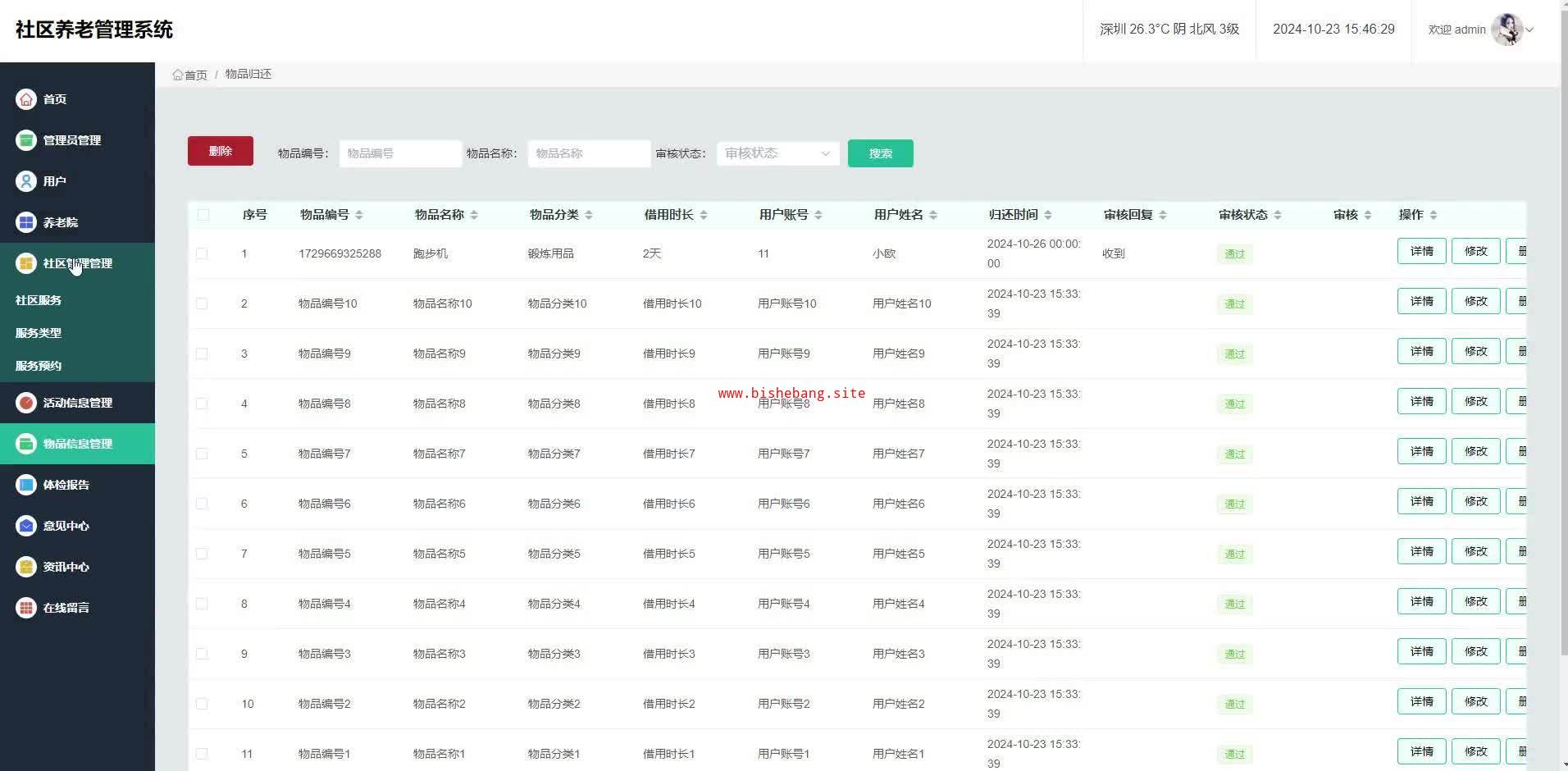Viewport: 1568px width, 771px height.
Task: Click the 用户 person icon in sidebar
Action: 26,181
